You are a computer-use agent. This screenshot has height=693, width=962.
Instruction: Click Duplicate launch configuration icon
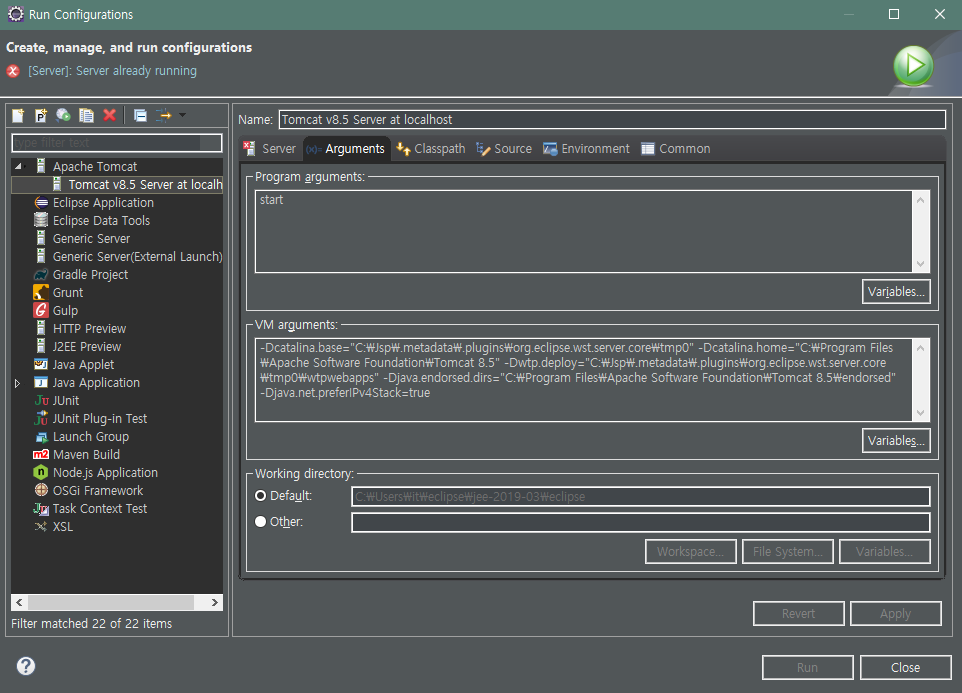pyautogui.click(x=87, y=115)
